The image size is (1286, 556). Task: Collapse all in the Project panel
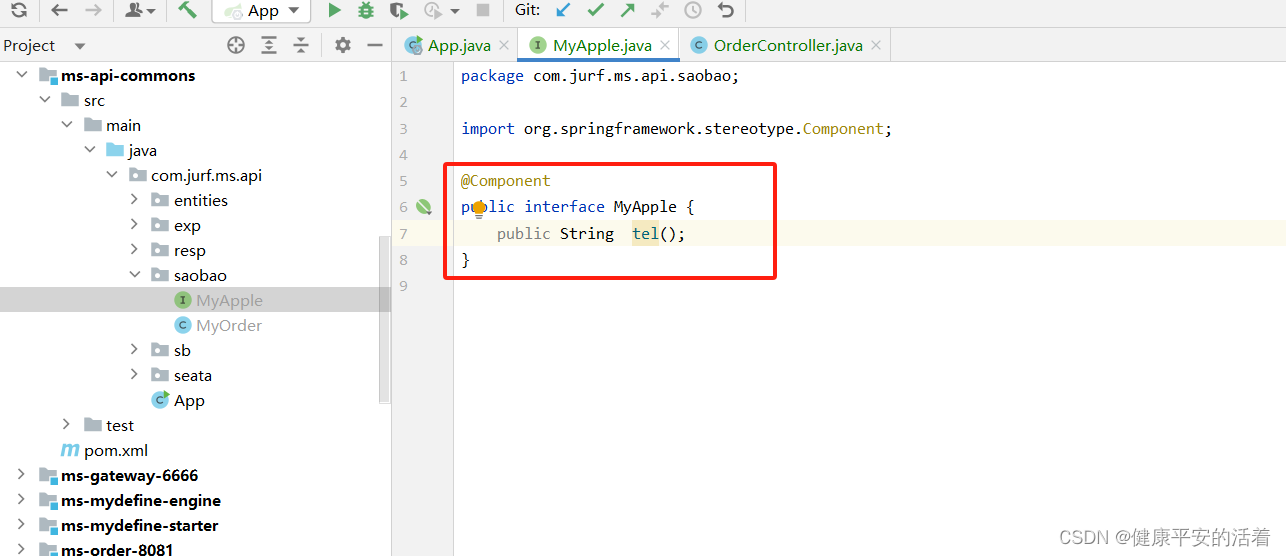click(301, 45)
